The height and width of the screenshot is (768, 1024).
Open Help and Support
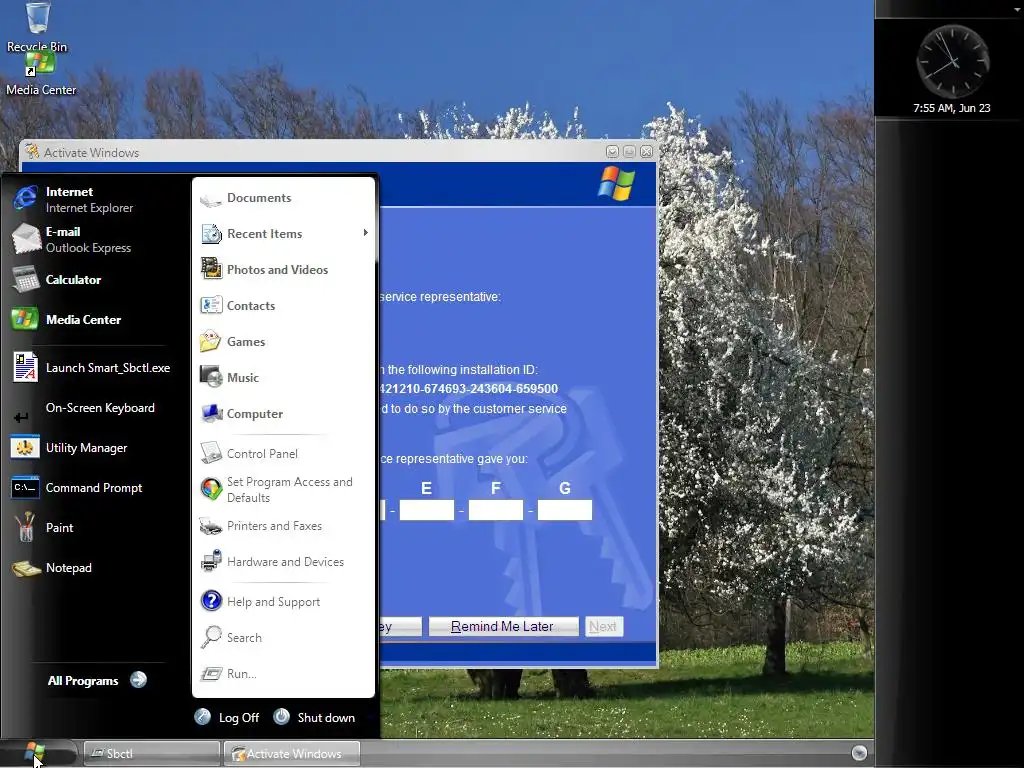[273, 601]
